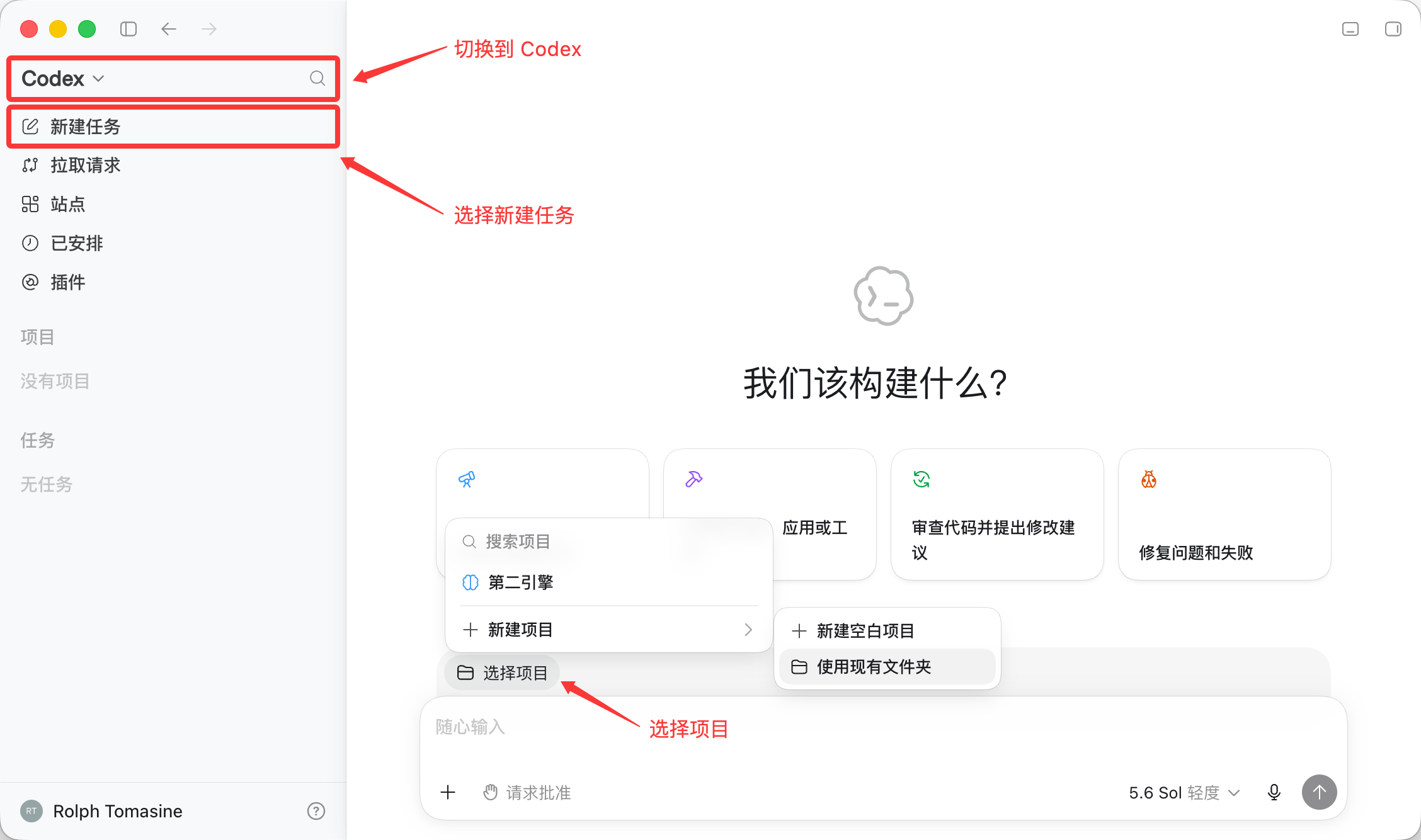Toggle the sidebar panel icon
The width and height of the screenshot is (1421, 840).
tap(128, 29)
